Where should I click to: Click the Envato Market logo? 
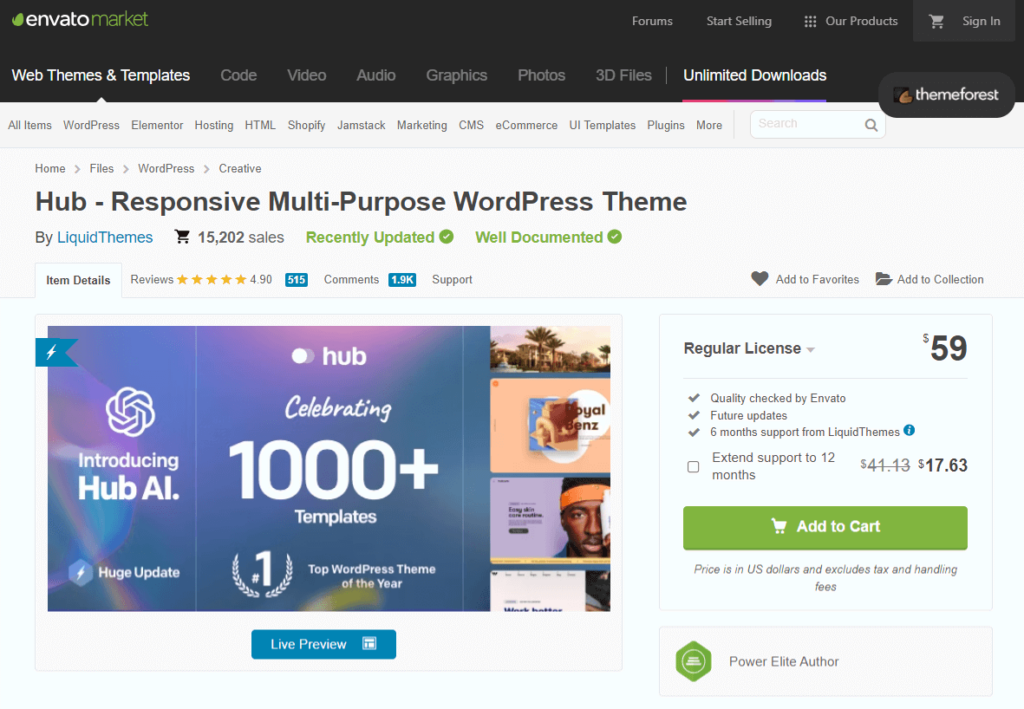80,20
